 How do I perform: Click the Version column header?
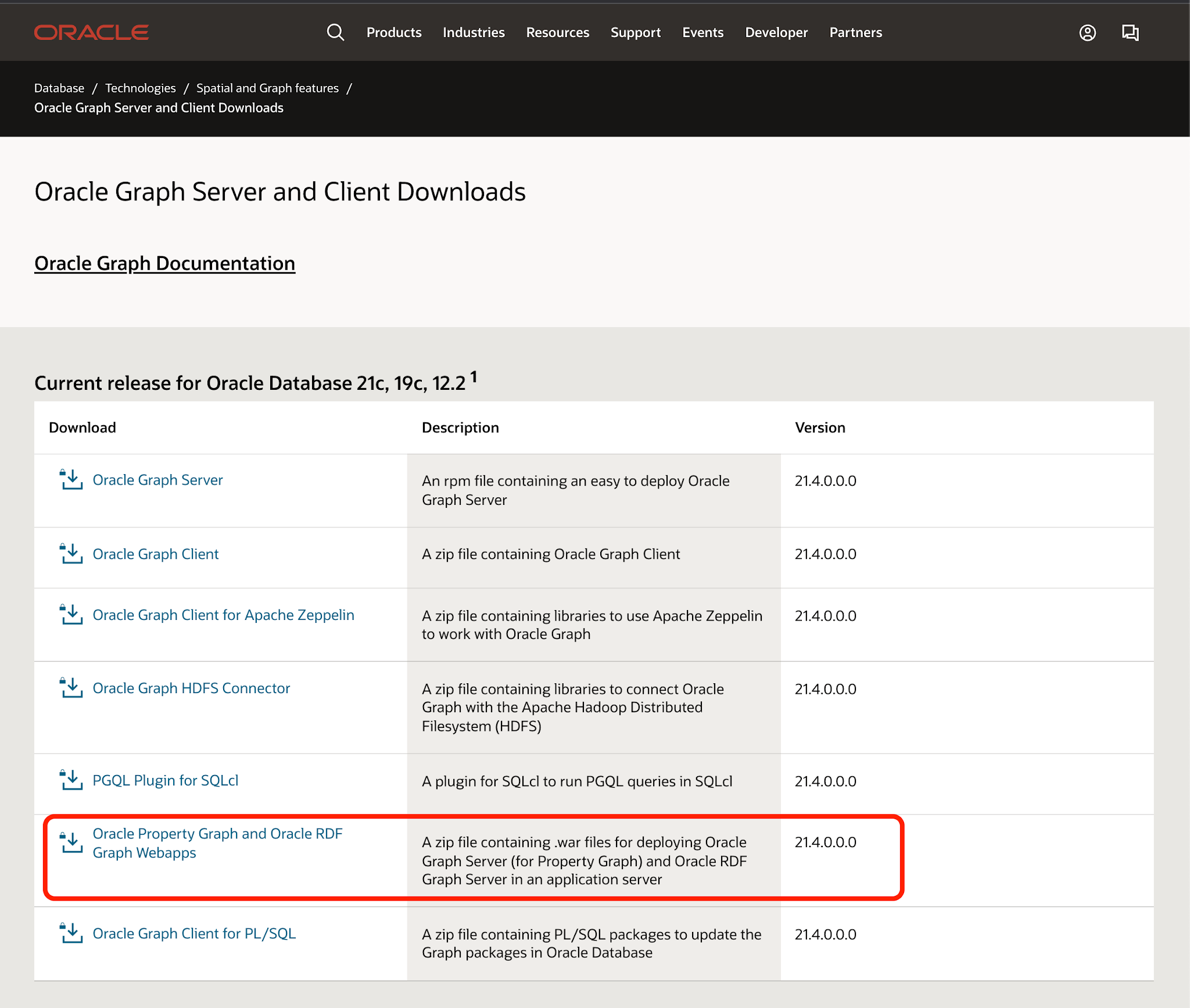820,428
